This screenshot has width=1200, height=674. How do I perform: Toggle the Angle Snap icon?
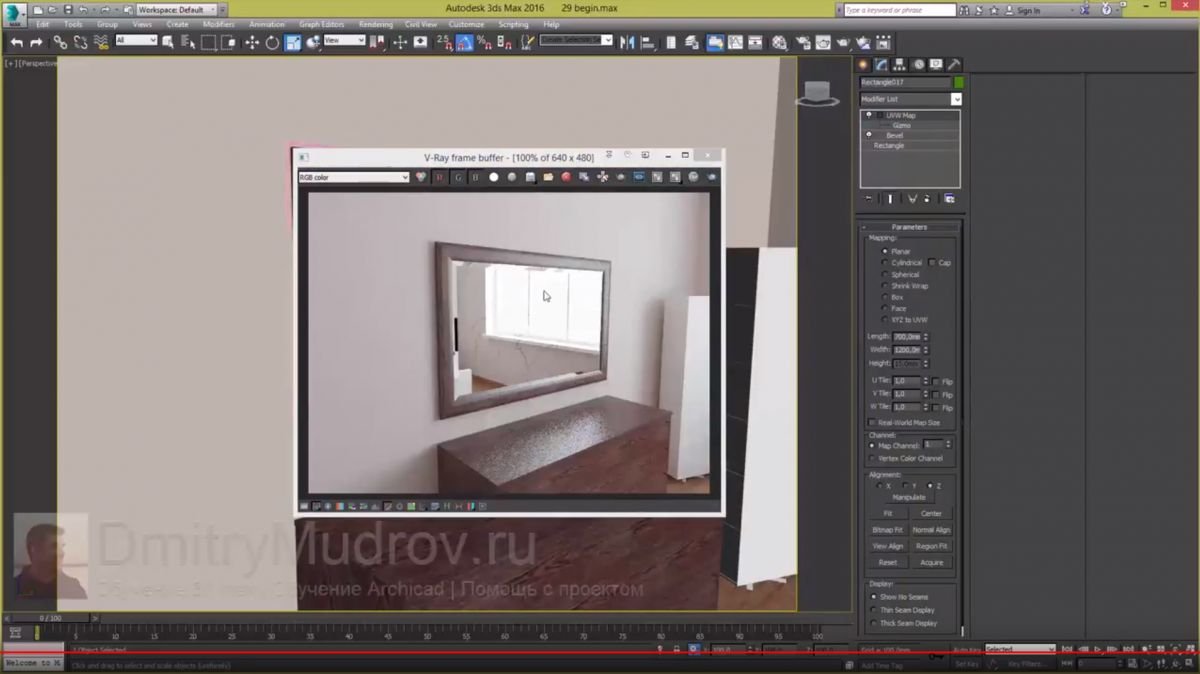465,42
